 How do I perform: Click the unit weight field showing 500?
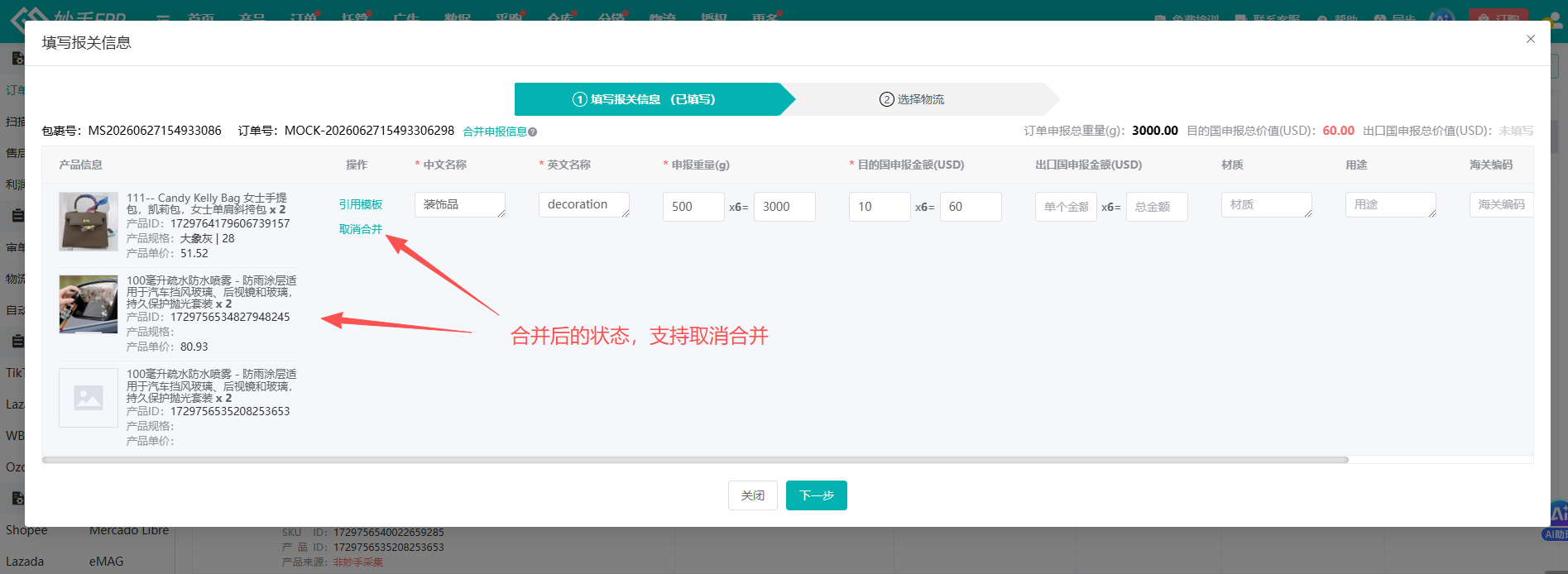tap(693, 207)
